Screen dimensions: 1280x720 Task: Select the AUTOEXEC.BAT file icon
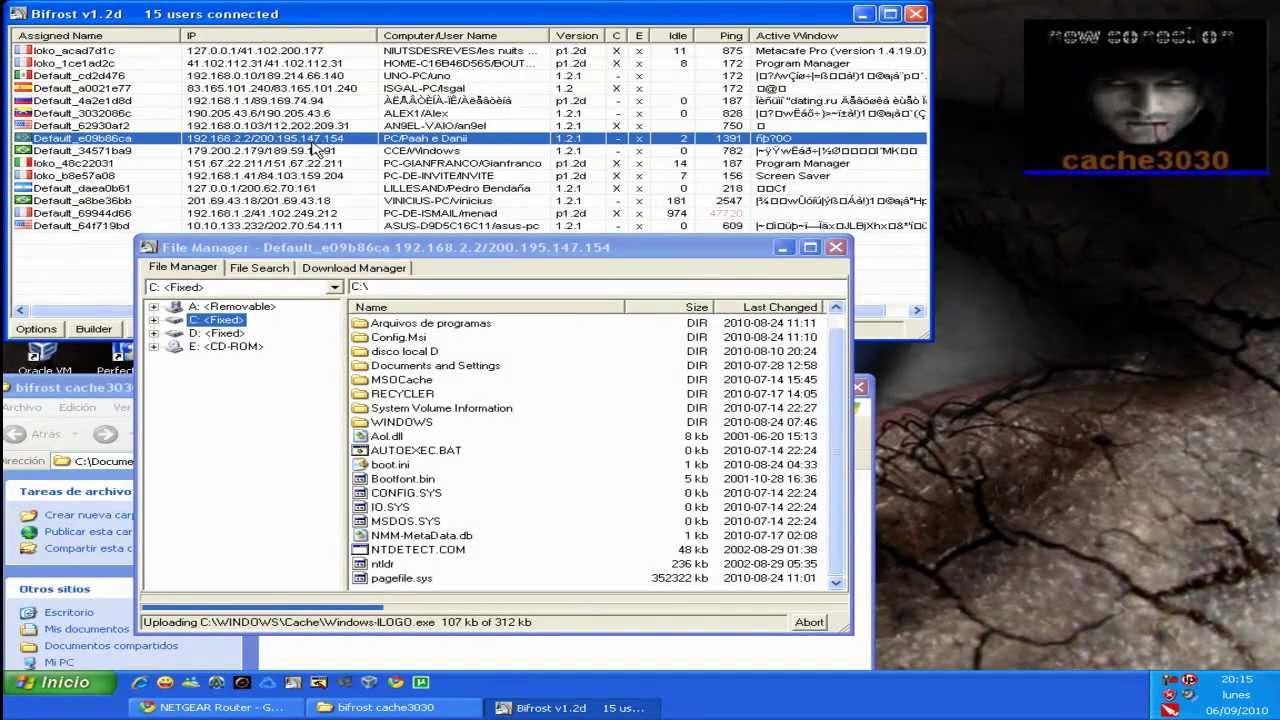360,450
